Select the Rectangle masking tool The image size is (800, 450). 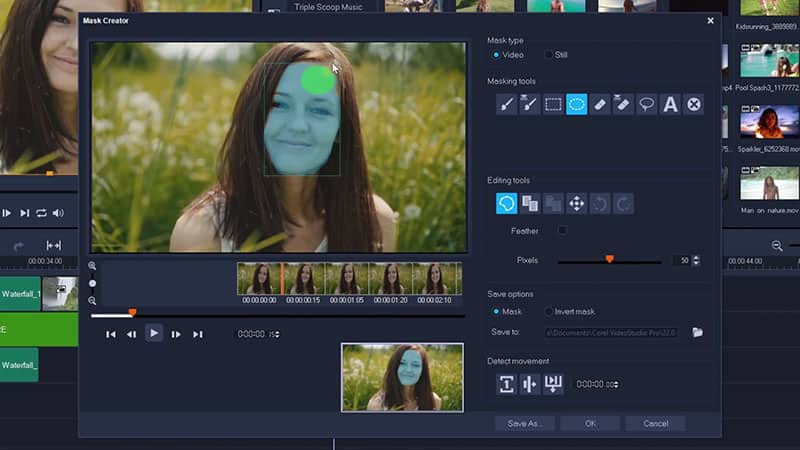(x=553, y=104)
